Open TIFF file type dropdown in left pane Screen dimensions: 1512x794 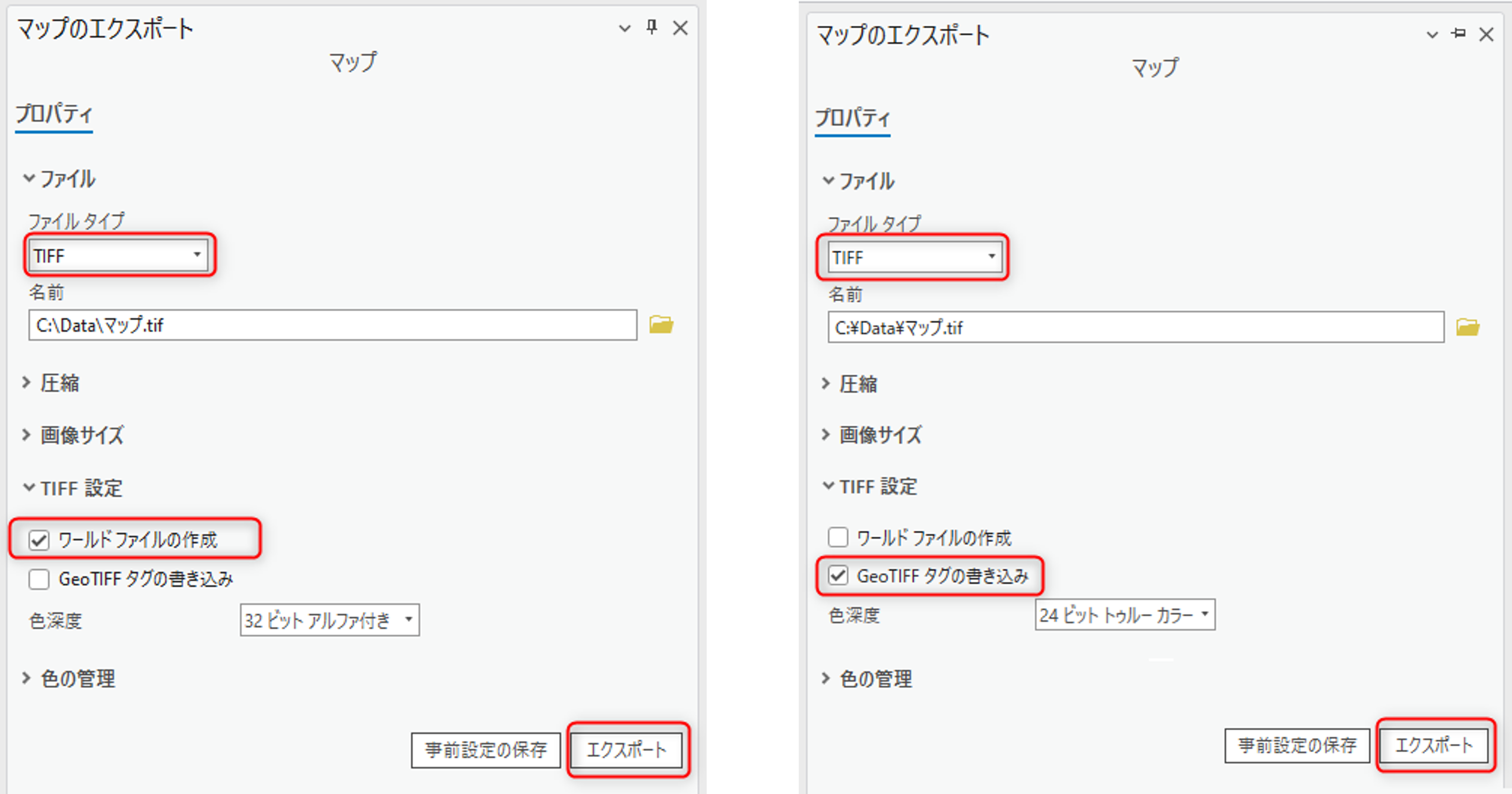tap(119, 255)
